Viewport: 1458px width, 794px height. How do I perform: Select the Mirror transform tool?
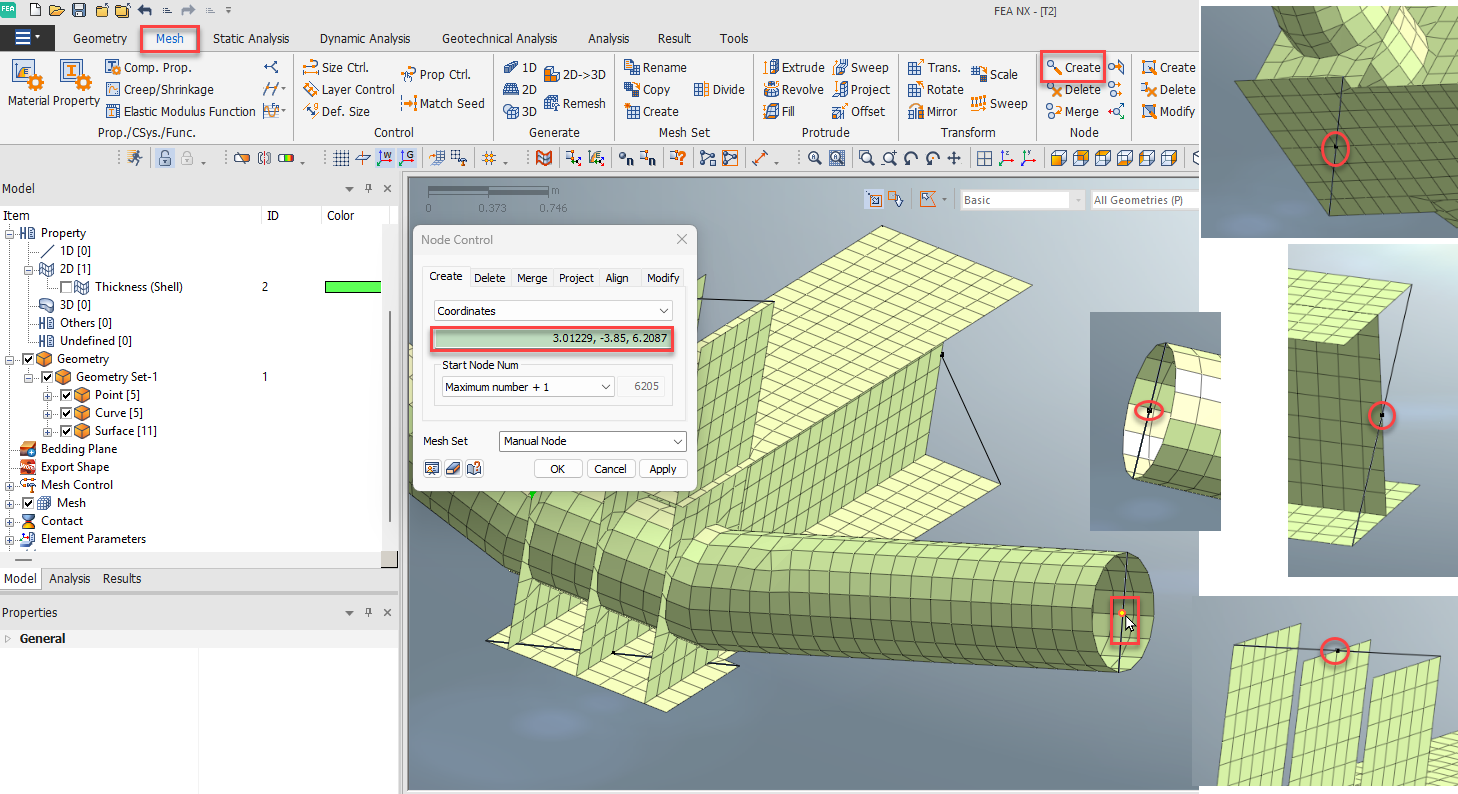click(x=934, y=111)
